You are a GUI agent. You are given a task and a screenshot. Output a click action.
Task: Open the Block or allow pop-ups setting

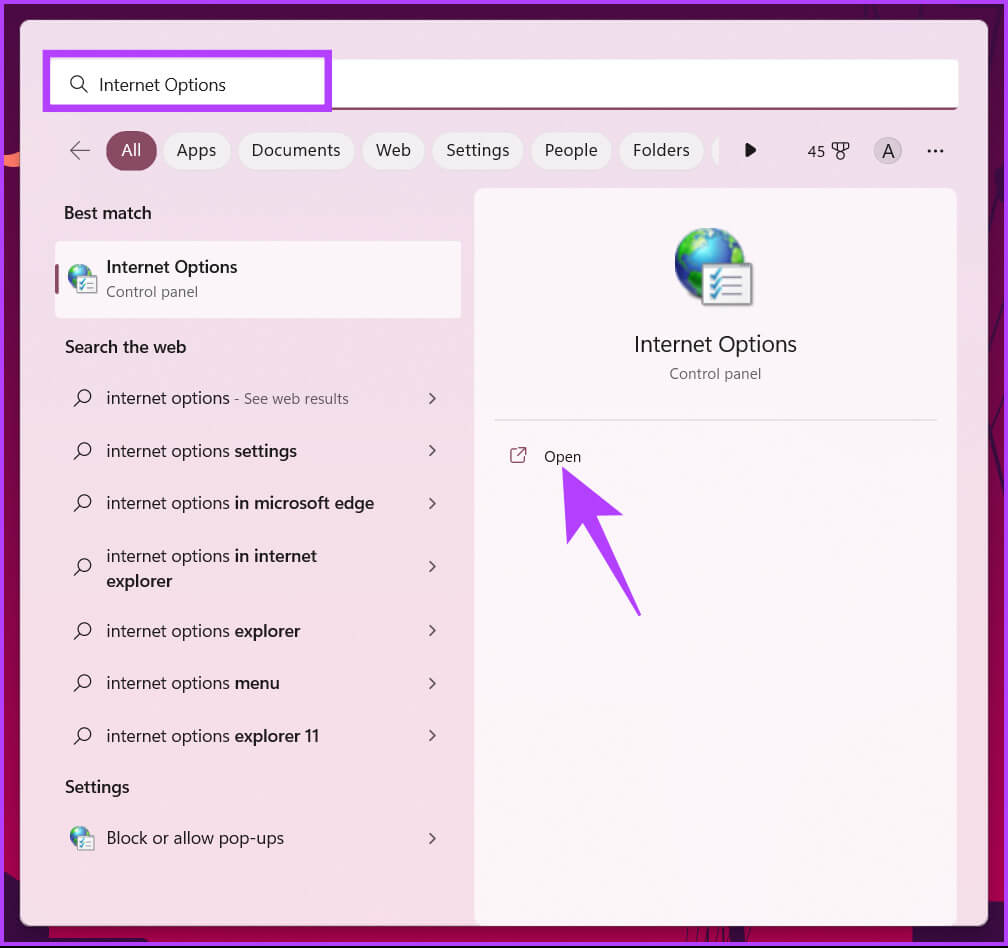(x=258, y=838)
